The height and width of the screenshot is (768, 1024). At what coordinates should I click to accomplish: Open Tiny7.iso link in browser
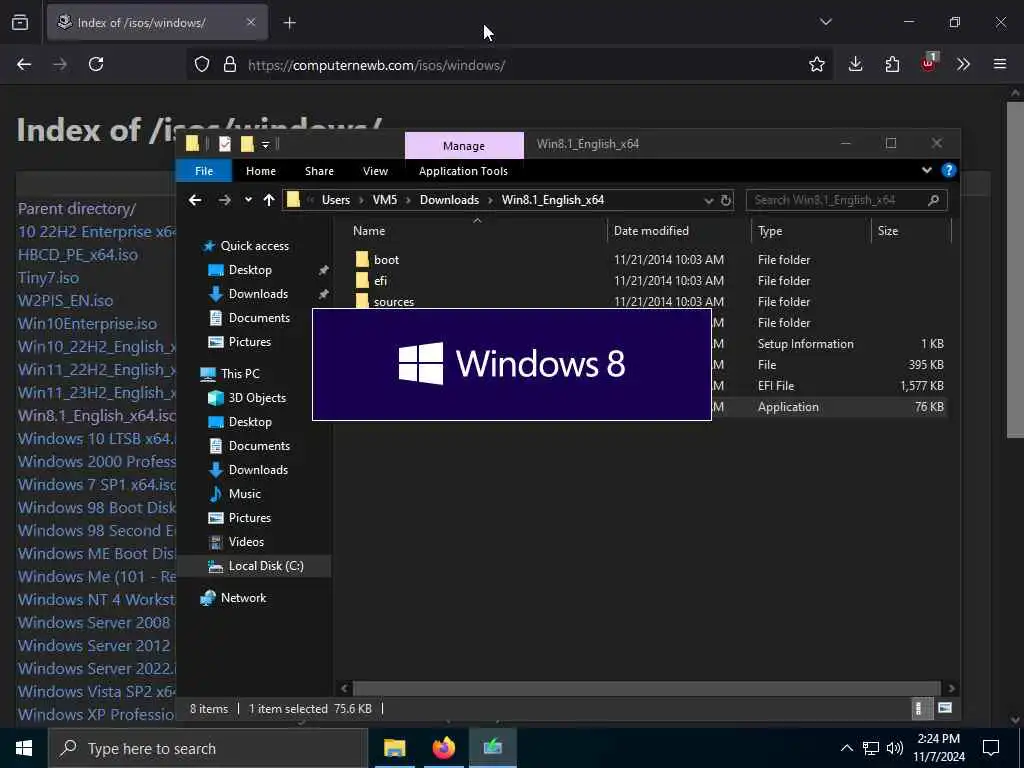tap(48, 278)
